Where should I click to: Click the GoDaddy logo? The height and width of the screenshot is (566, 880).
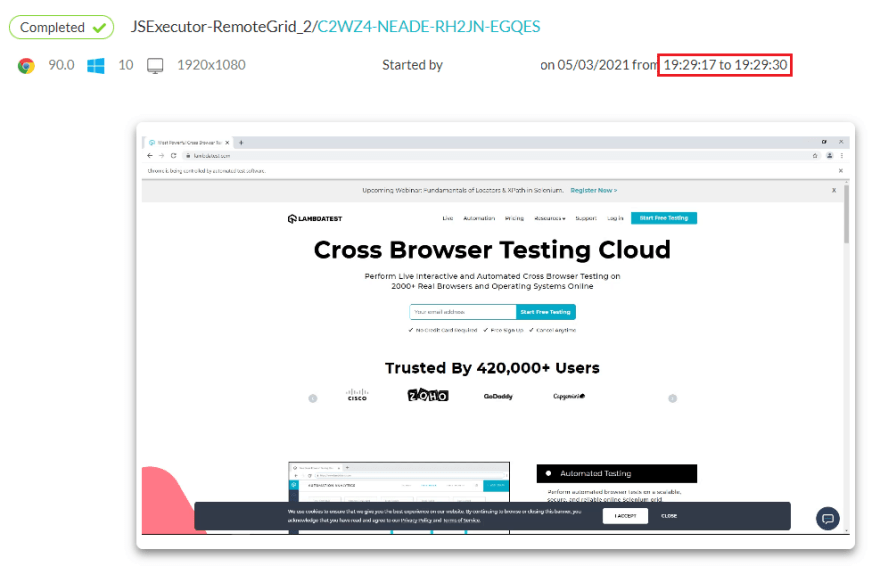(x=498, y=396)
